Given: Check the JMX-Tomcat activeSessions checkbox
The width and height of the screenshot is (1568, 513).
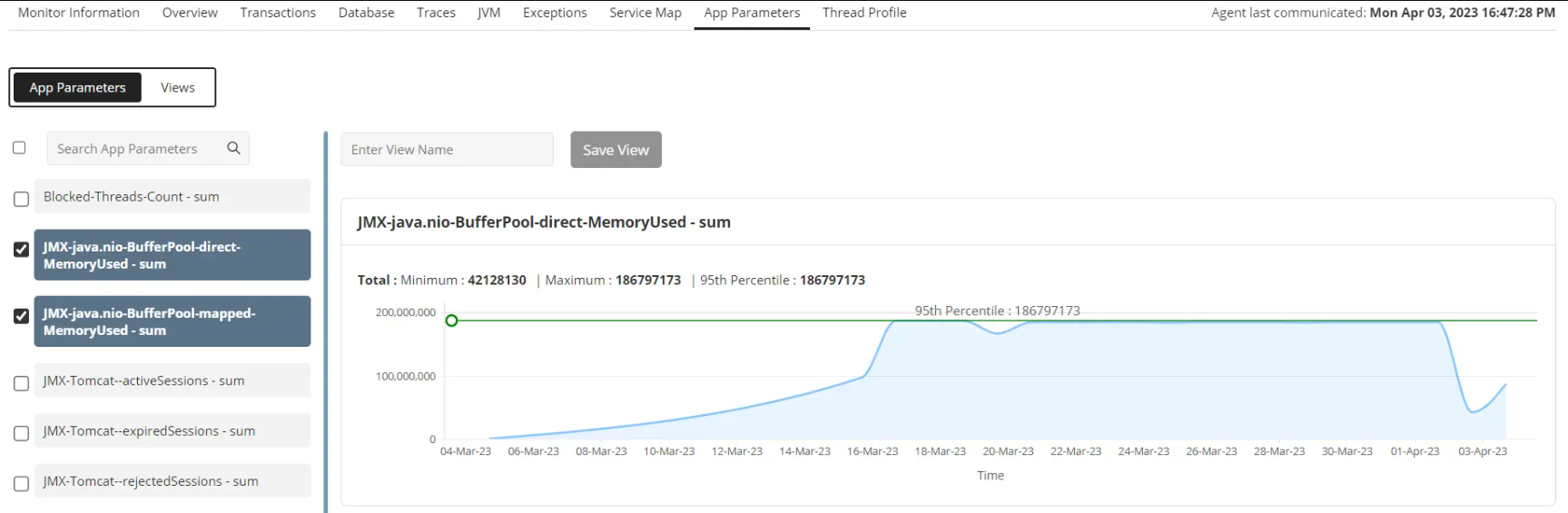Looking at the screenshot, I should (x=21, y=383).
